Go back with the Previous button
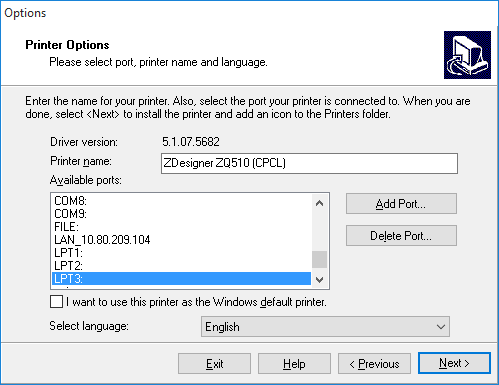 [x=374, y=364]
